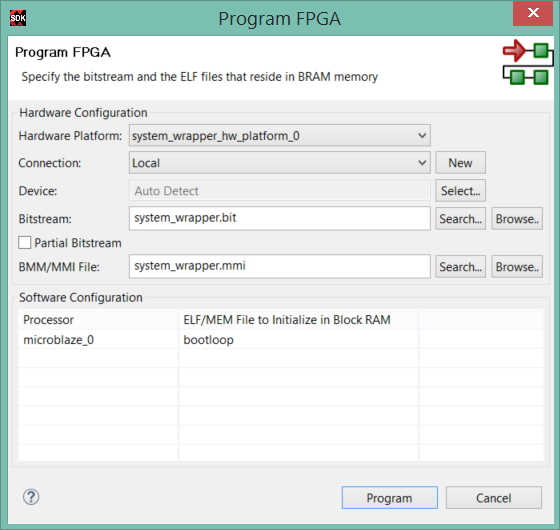Click the Partial Bitstream label text
Screen dimensions: 560x530
[78, 243]
